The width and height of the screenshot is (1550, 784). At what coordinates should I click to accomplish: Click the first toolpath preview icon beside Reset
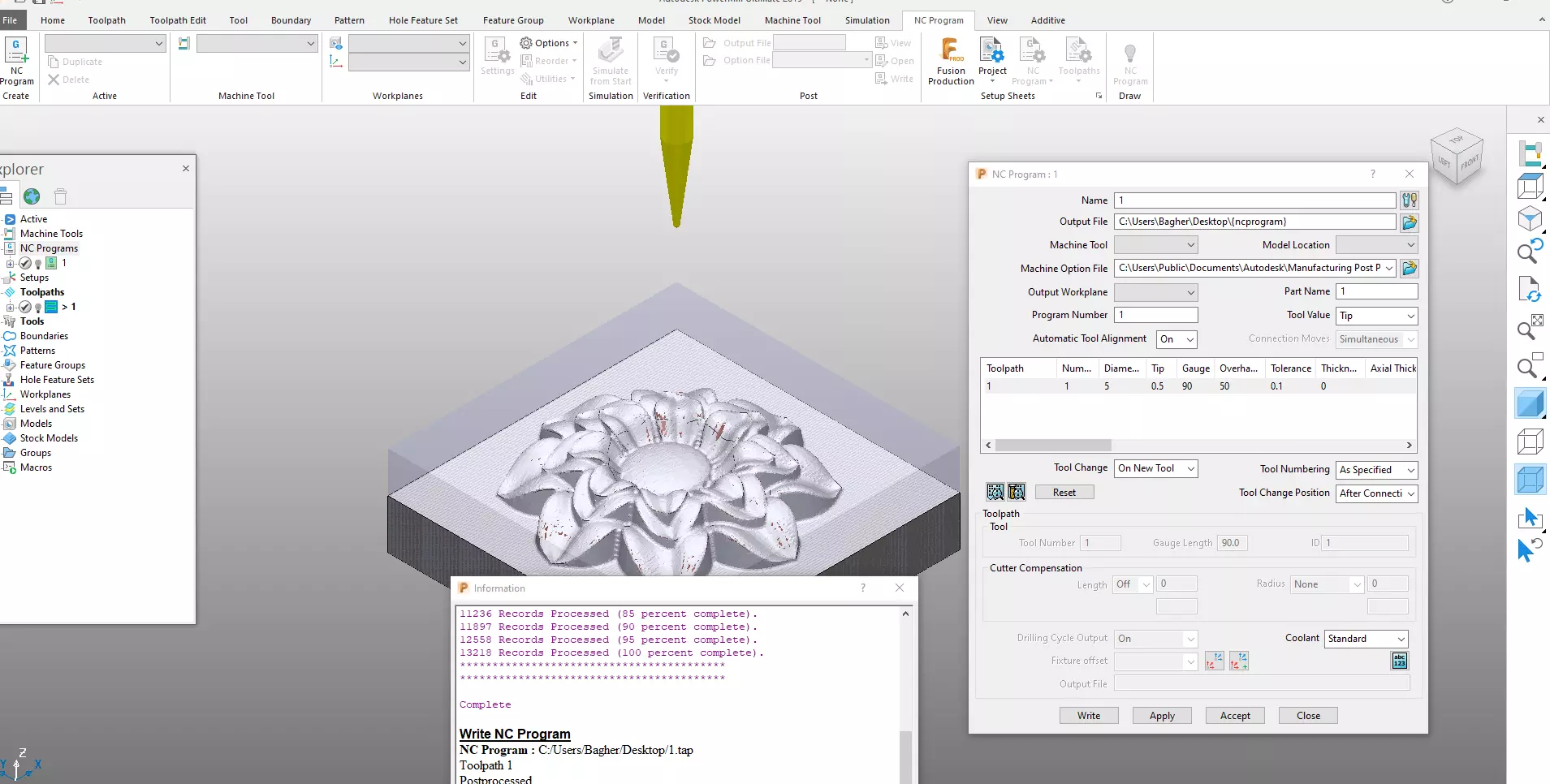(x=995, y=492)
